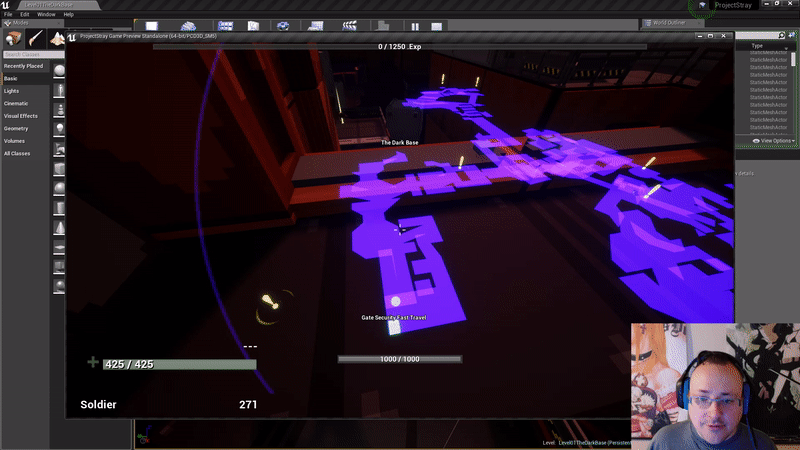Click The Dark Base map label
This screenshot has height=450, width=800.
(x=399, y=143)
